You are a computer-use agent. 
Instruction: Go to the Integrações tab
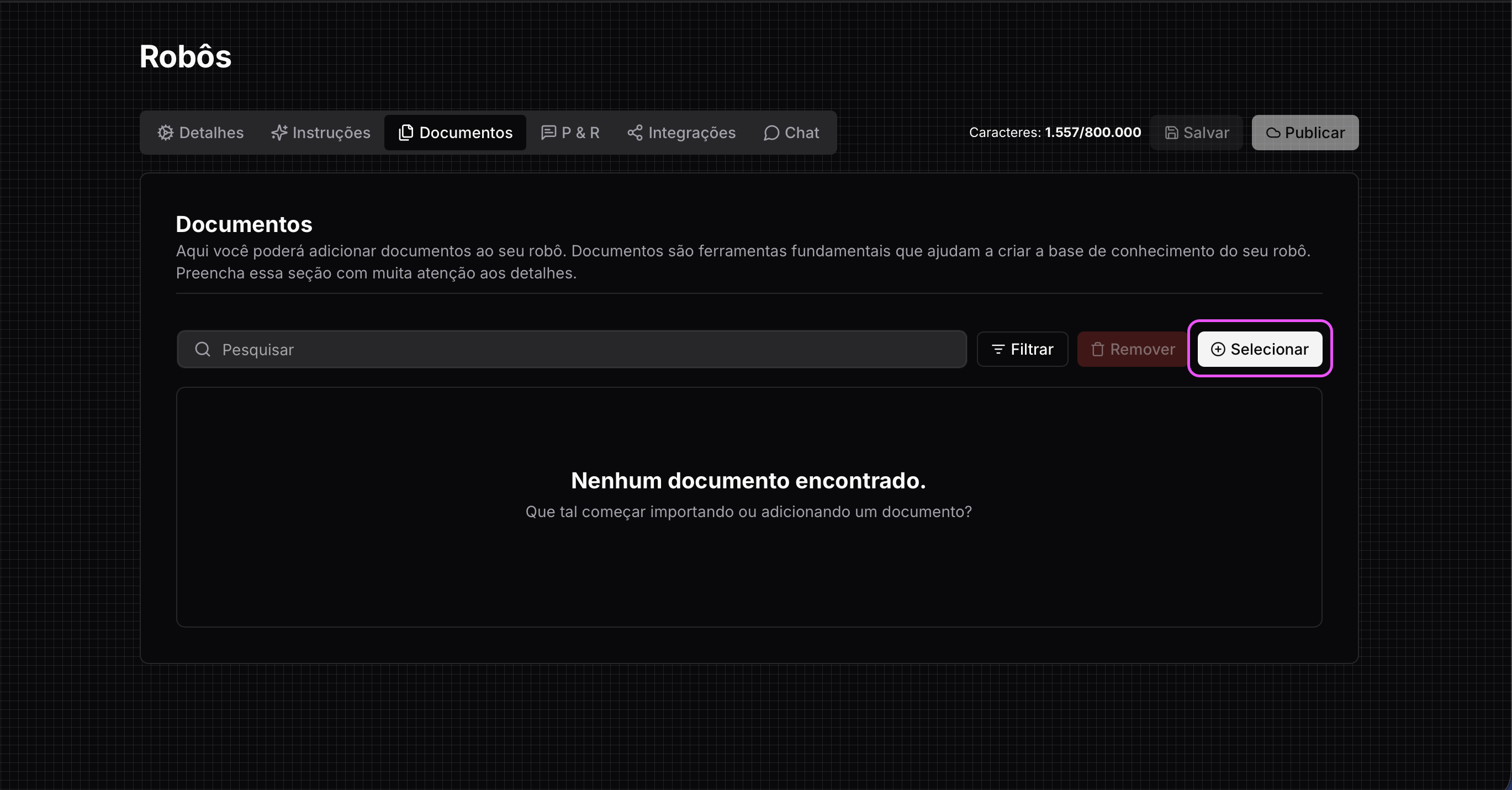681,133
